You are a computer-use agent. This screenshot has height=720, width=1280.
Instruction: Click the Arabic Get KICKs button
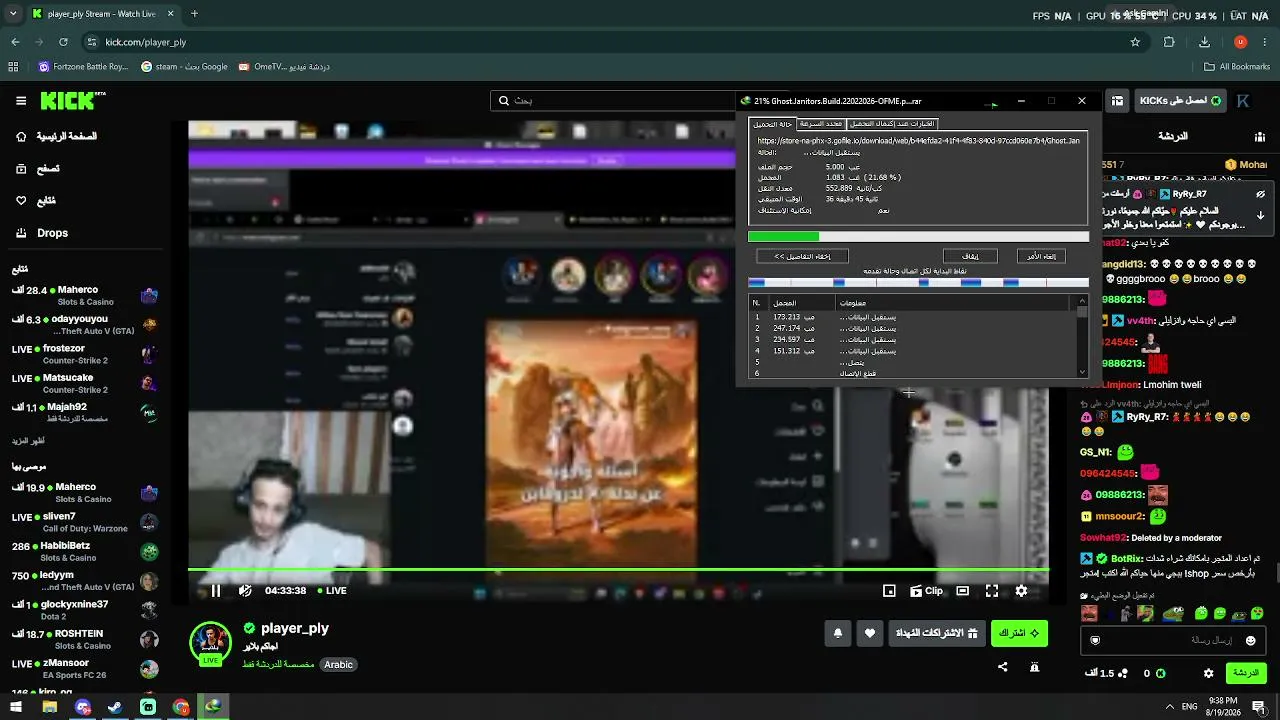click(x=1181, y=101)
